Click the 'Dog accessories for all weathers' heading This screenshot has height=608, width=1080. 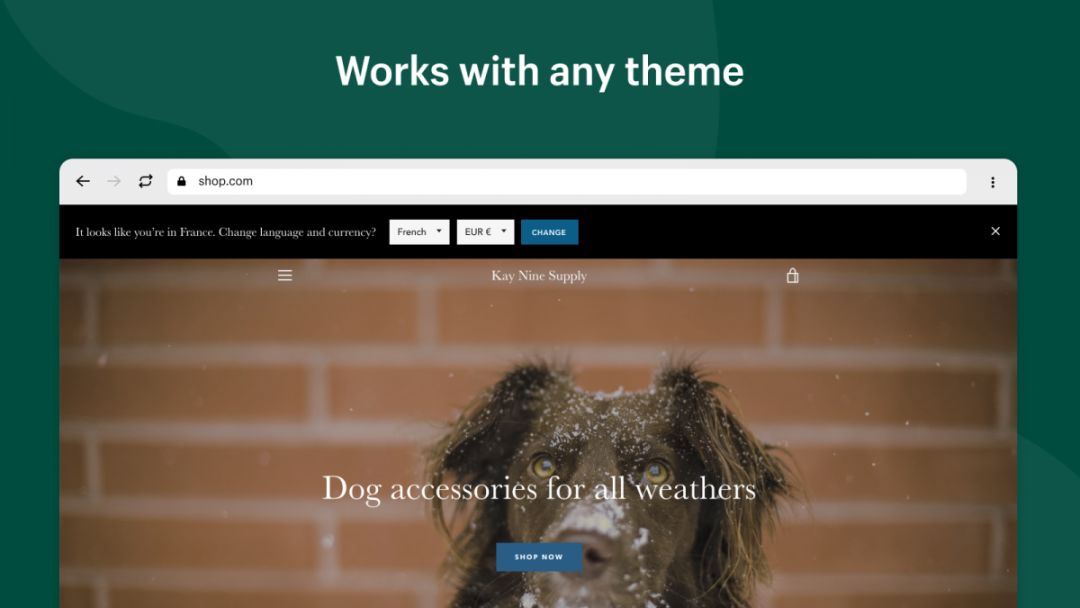click(x=539, y=490)
